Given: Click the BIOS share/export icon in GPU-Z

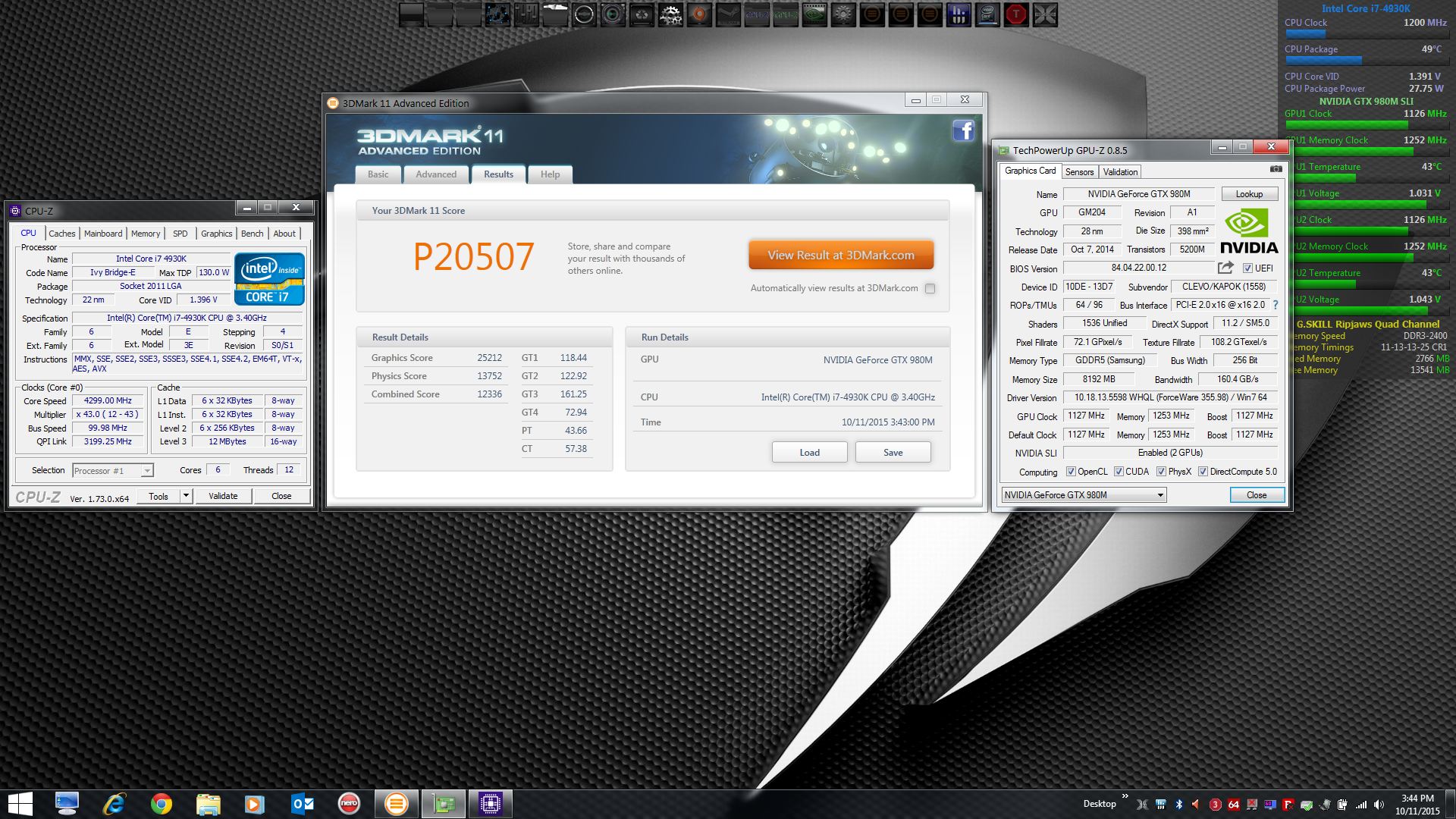Looking at the screenshot, I should click(x=1225, y=268).
